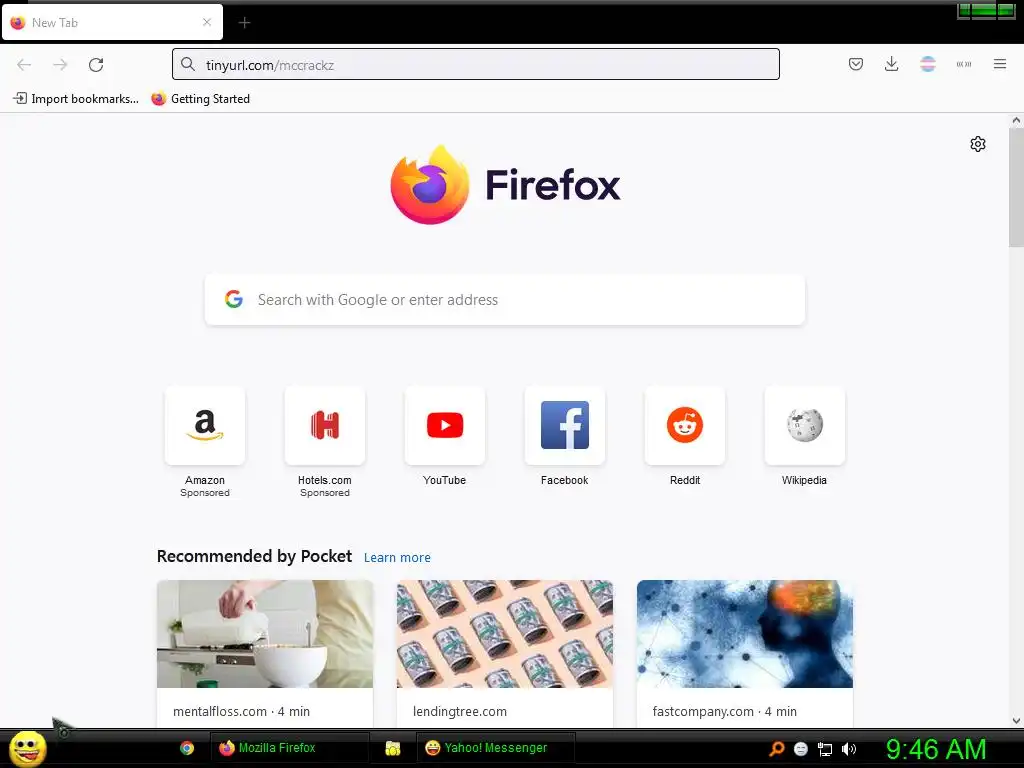The height and width of the screenshot is (768, 1024).
Task: Launch Chrome from the taskbar
Action: 187,748
